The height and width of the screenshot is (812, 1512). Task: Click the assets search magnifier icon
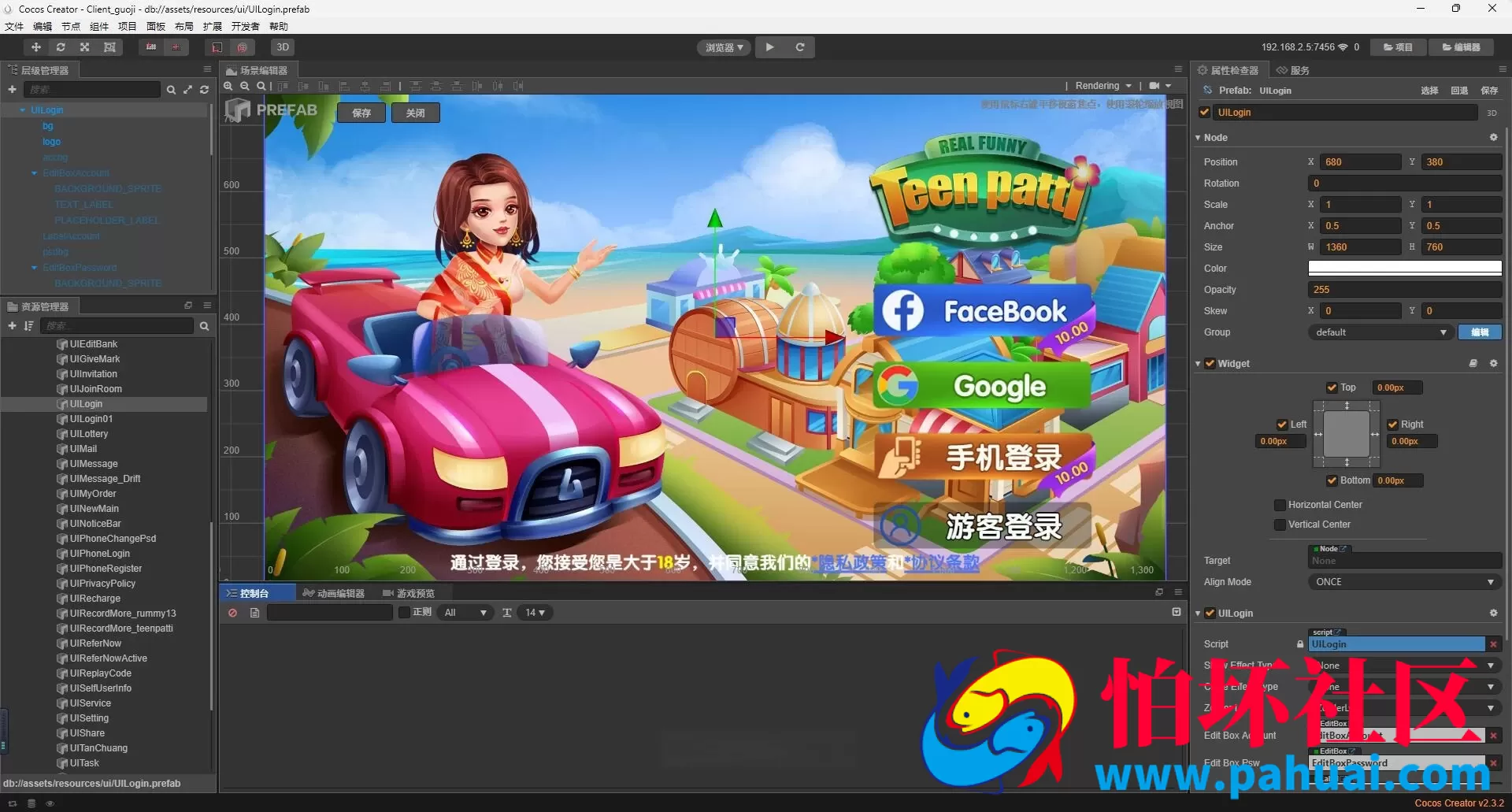tap(204, 326)
